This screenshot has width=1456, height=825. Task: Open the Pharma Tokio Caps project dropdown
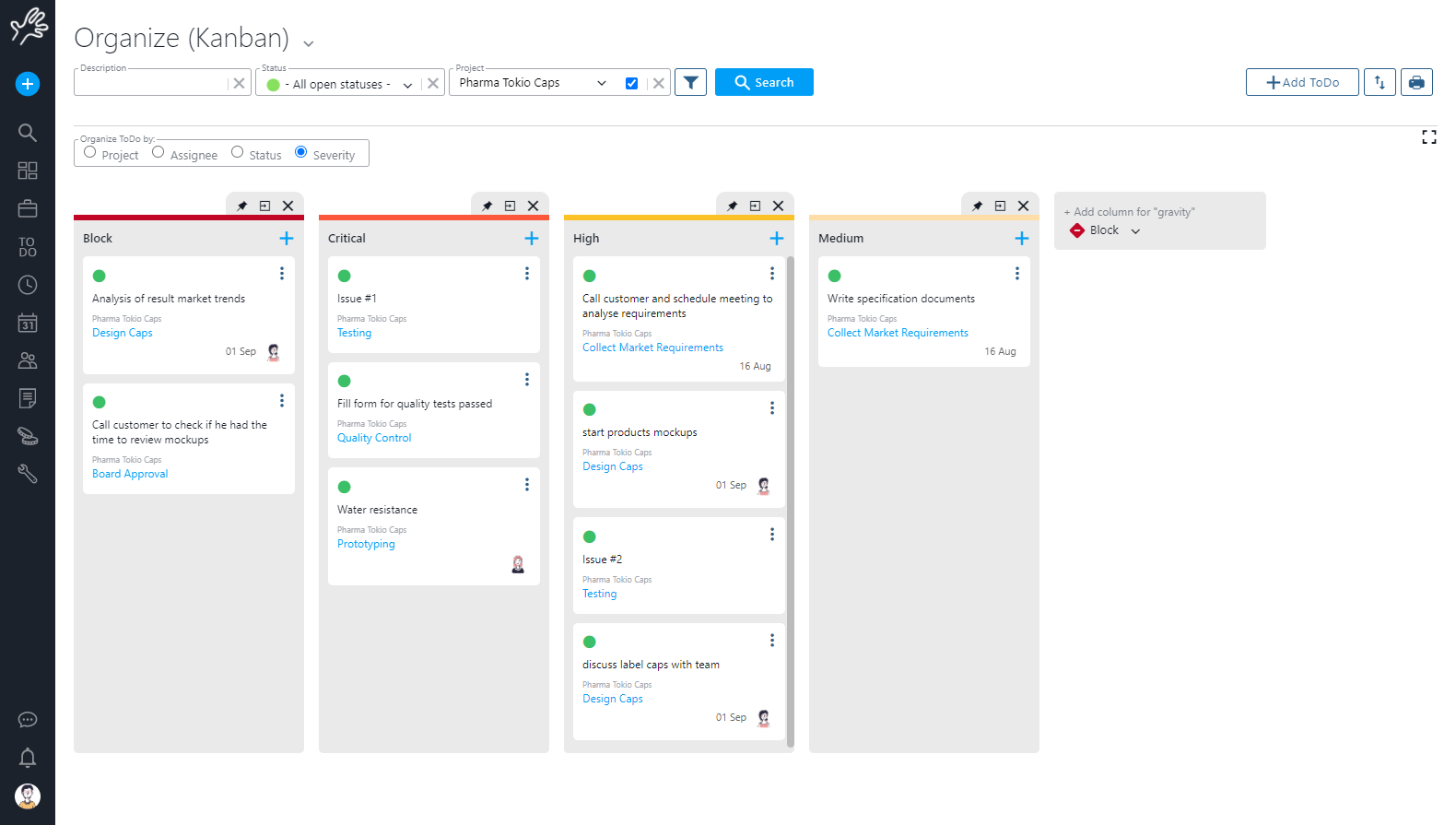(x=601, y=83)
